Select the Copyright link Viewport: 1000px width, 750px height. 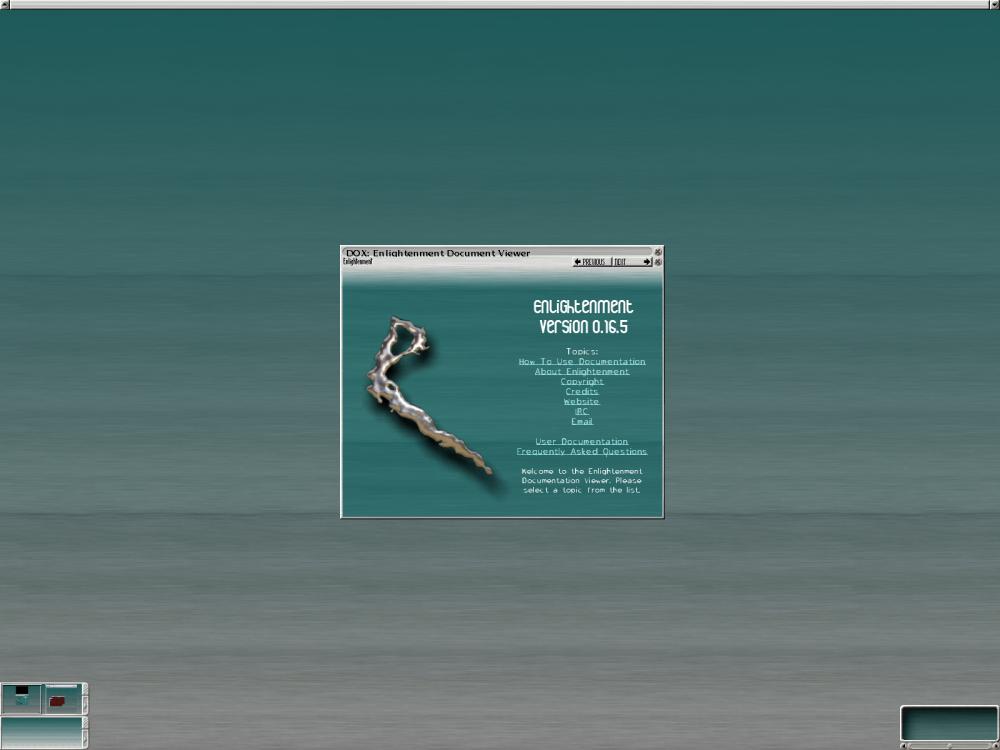582,381
